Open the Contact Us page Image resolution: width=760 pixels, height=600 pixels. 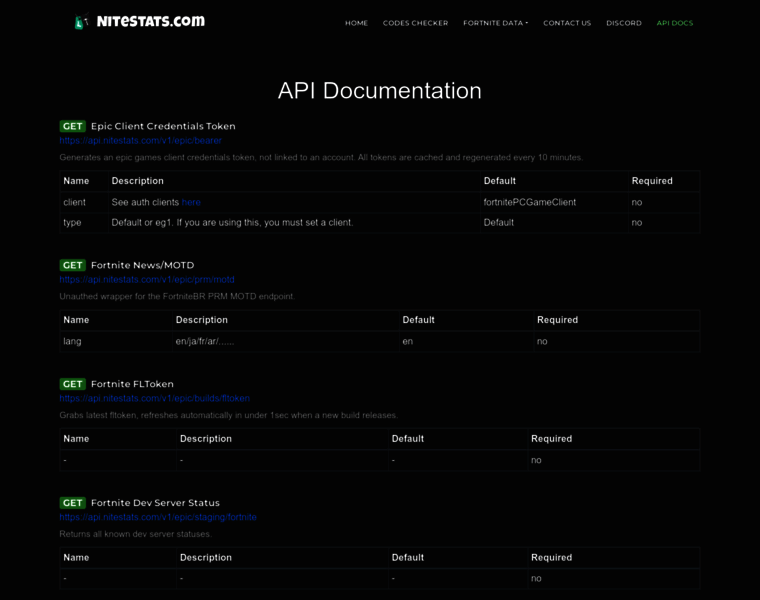coord(567,23)
